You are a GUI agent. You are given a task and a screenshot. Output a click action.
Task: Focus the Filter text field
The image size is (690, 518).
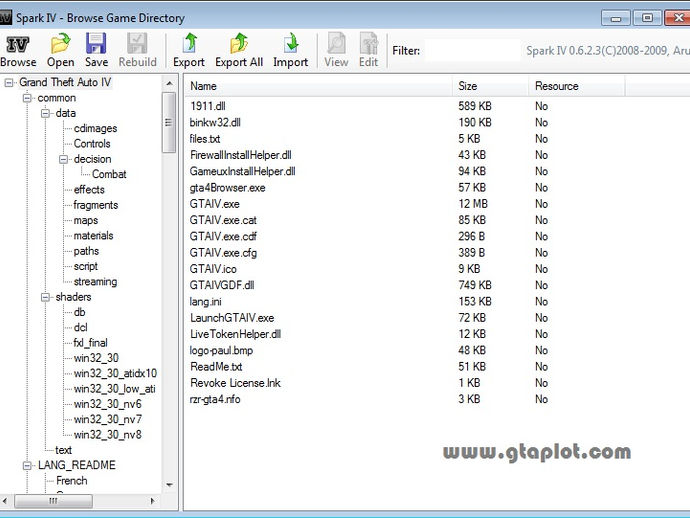(x=472, y=51)
